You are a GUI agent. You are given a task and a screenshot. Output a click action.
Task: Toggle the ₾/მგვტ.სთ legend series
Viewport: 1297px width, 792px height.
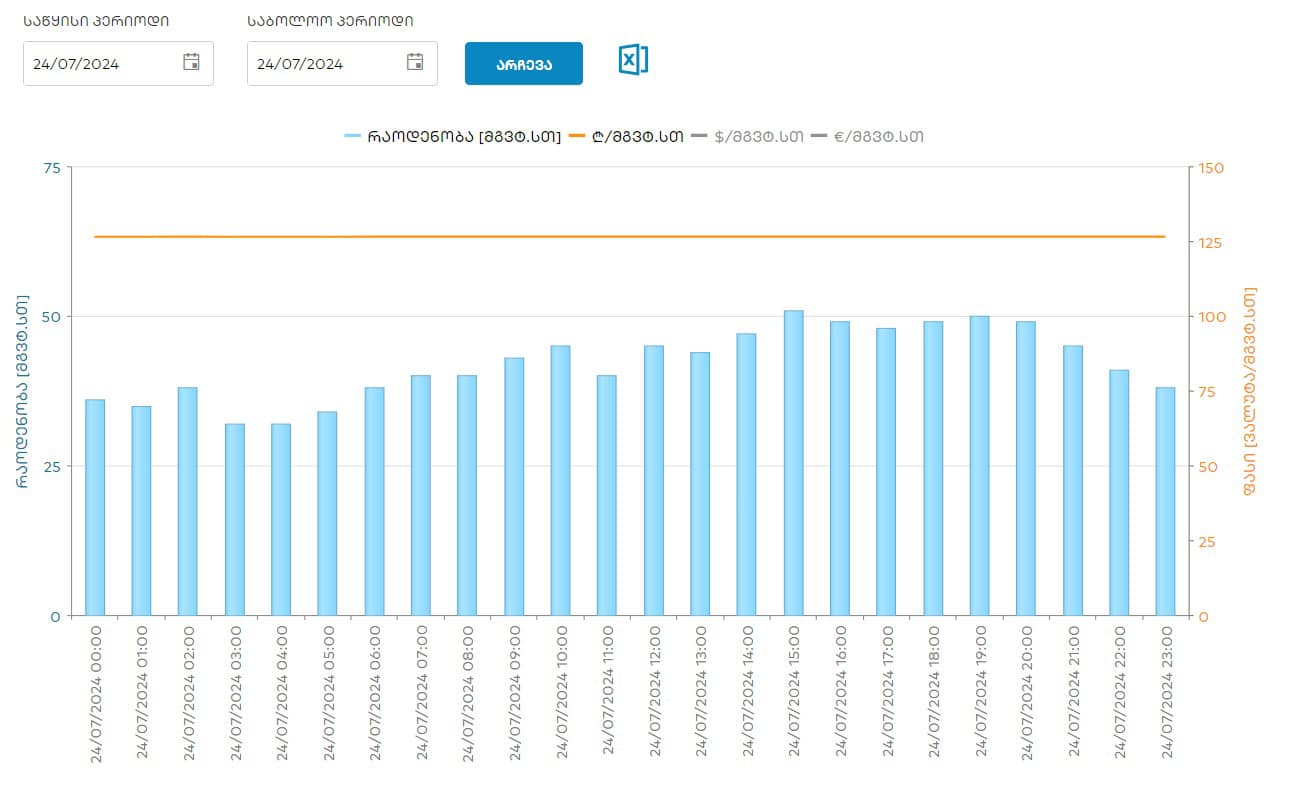626,136
